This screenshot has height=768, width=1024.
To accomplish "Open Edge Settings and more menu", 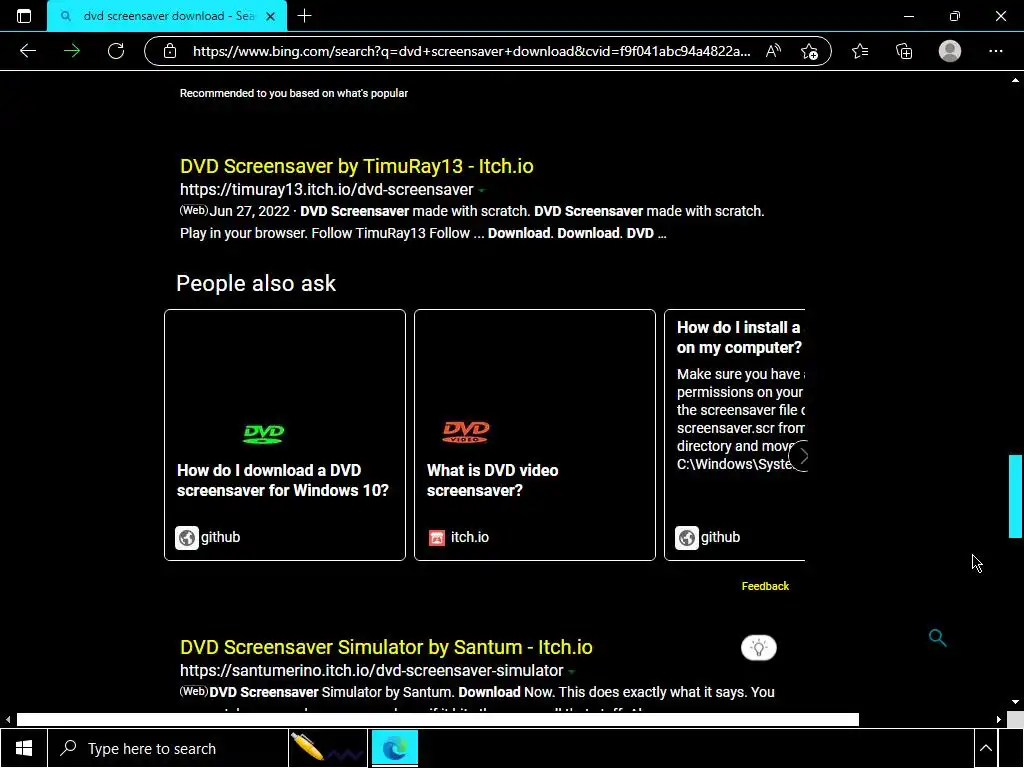I will point(996,51).
